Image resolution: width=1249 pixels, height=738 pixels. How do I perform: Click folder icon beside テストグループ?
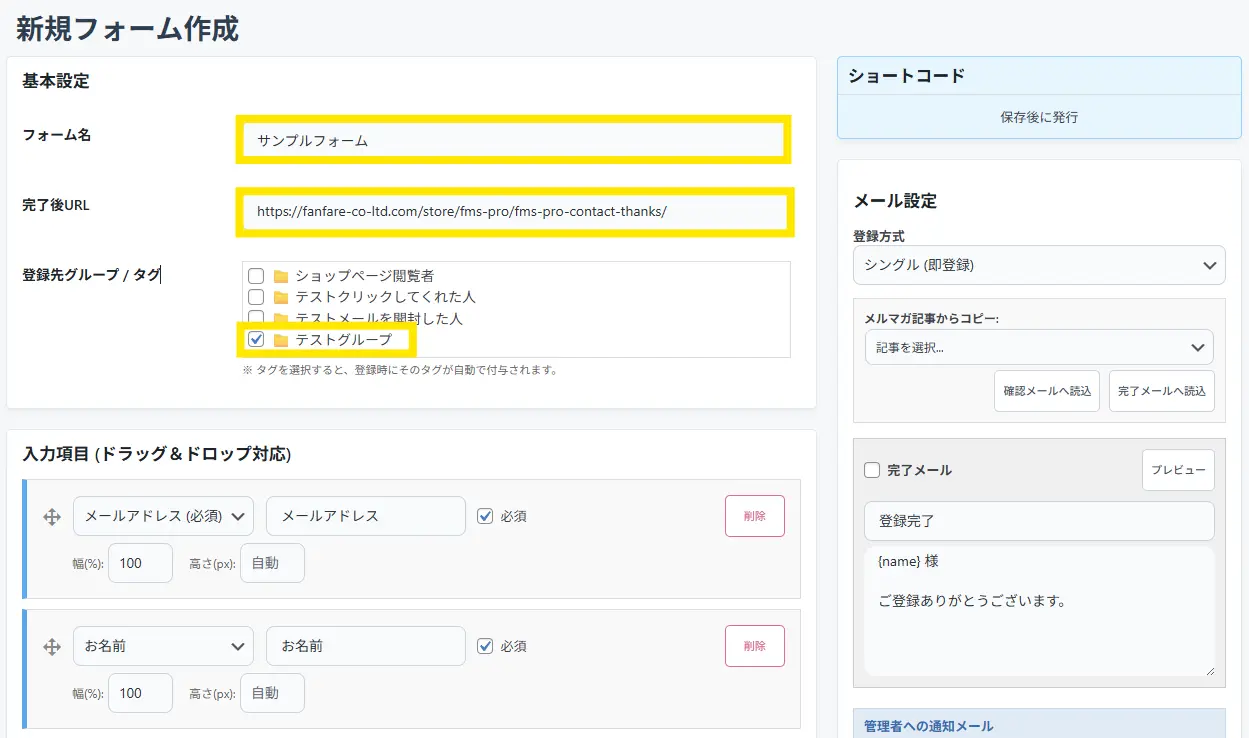pyautogui.click(x=281, y=341)
